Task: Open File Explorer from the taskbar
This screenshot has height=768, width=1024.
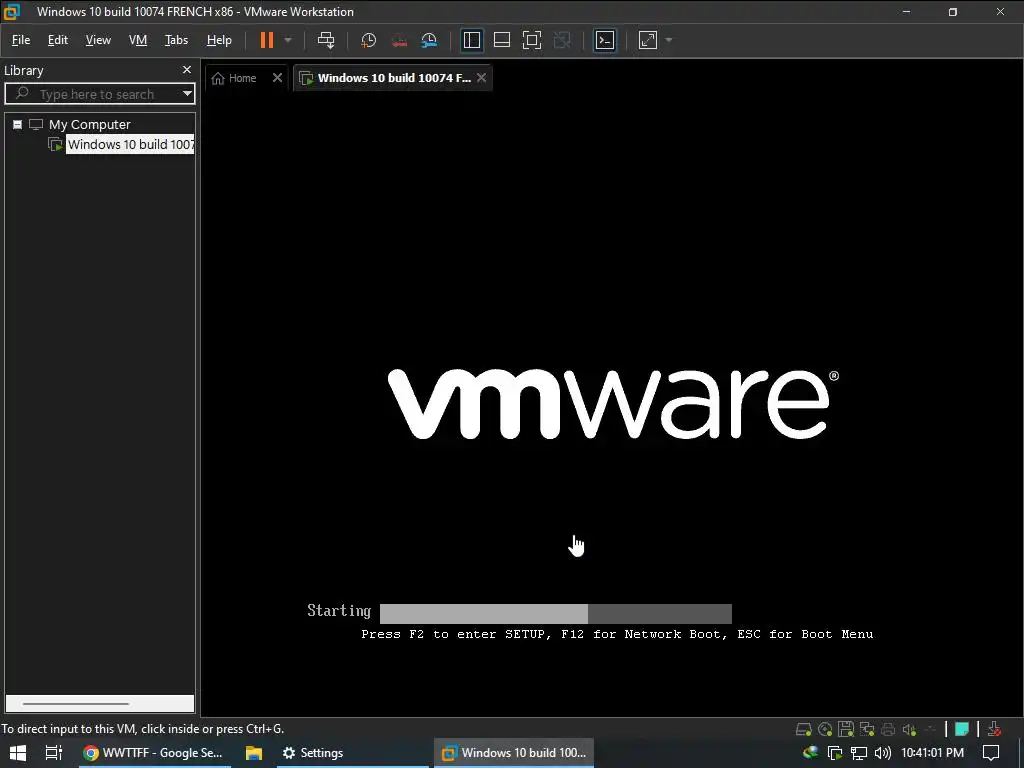Action: point(253,753)
